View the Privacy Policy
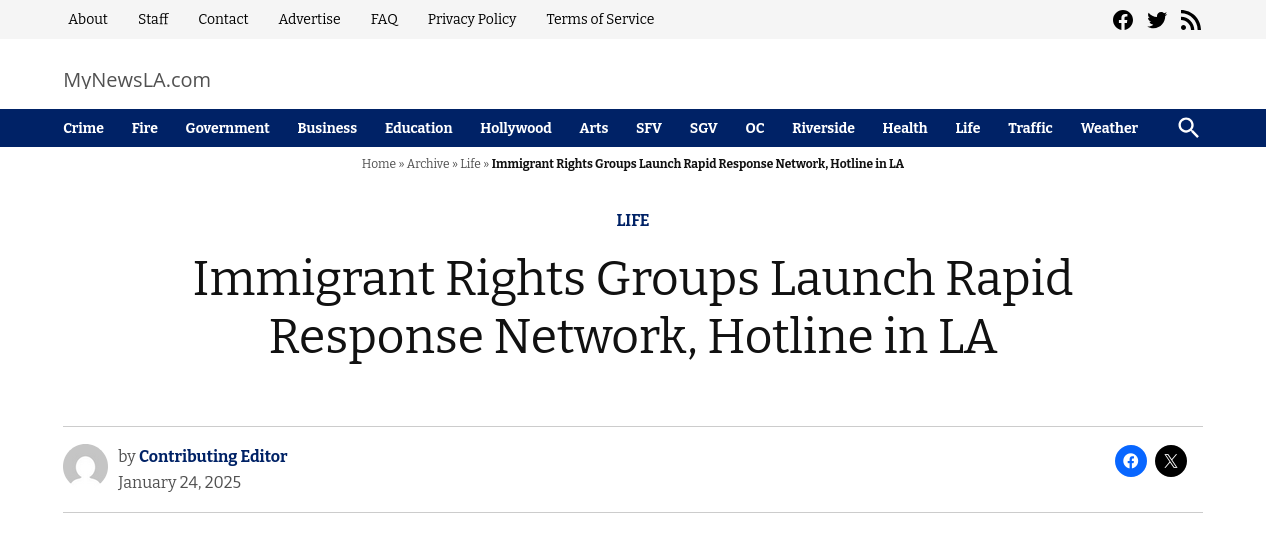1266x535 pixels. (472, 19)
